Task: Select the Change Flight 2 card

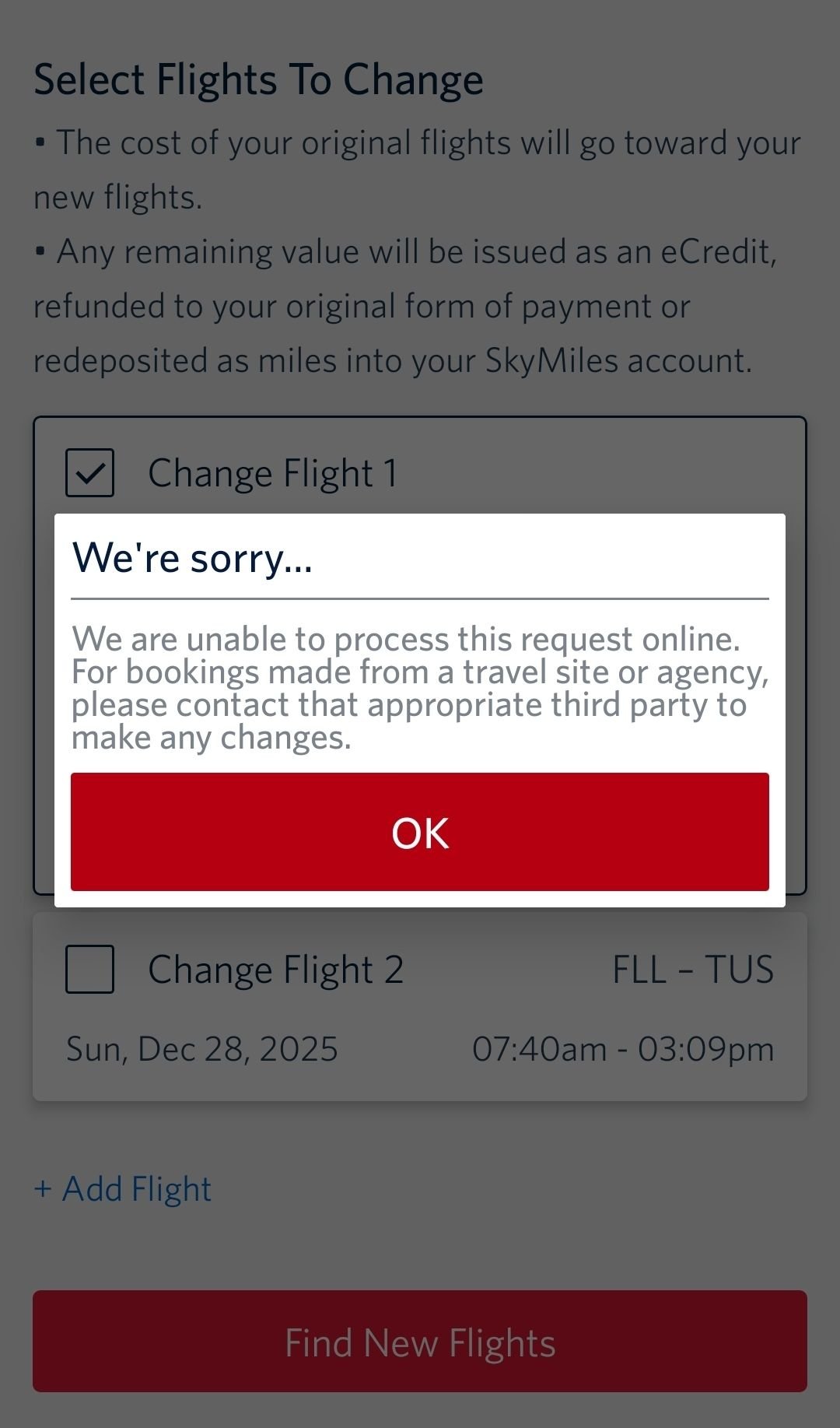Action: [x=420, y=1012]
